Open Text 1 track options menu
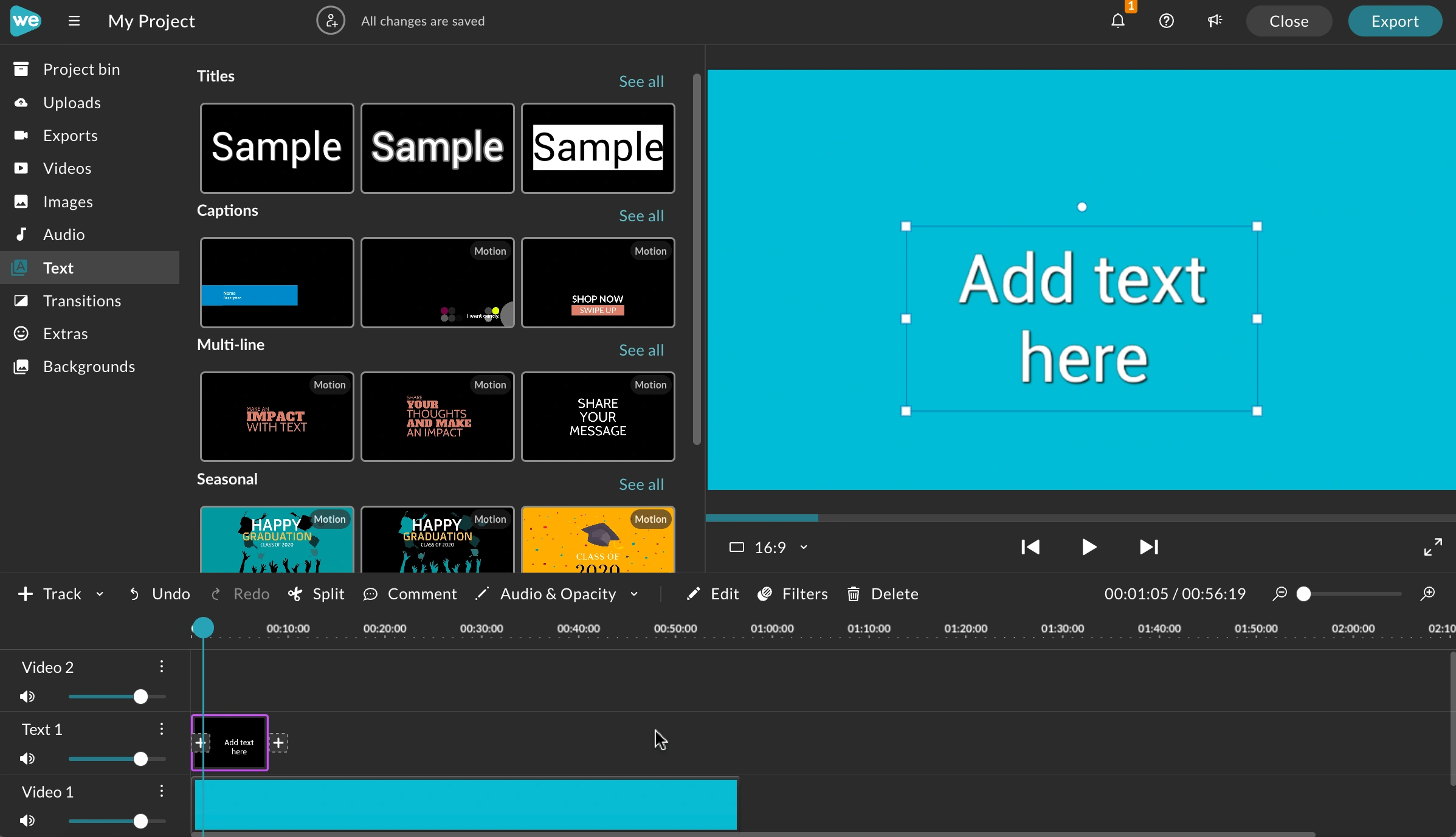 coord(162,729)
